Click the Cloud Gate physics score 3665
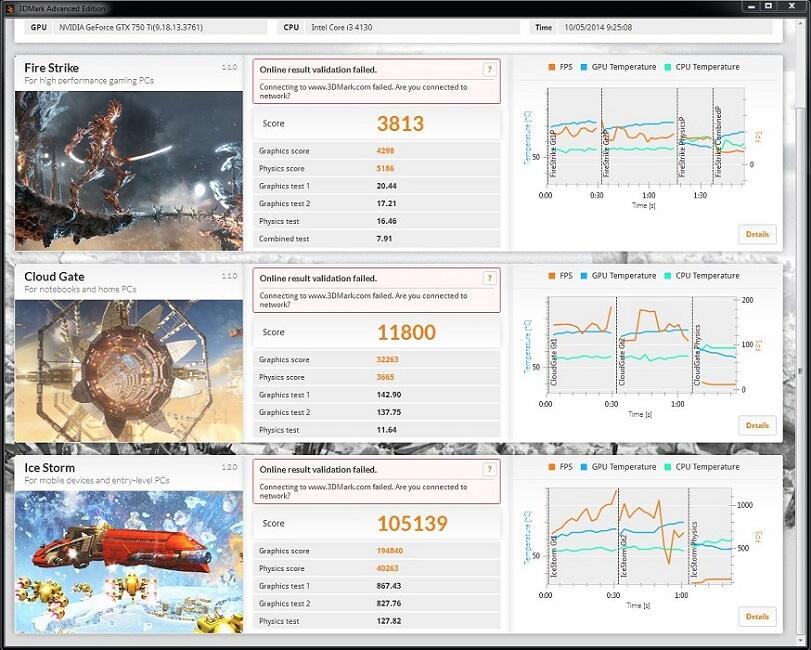811x650 pixels. point(385,377)
